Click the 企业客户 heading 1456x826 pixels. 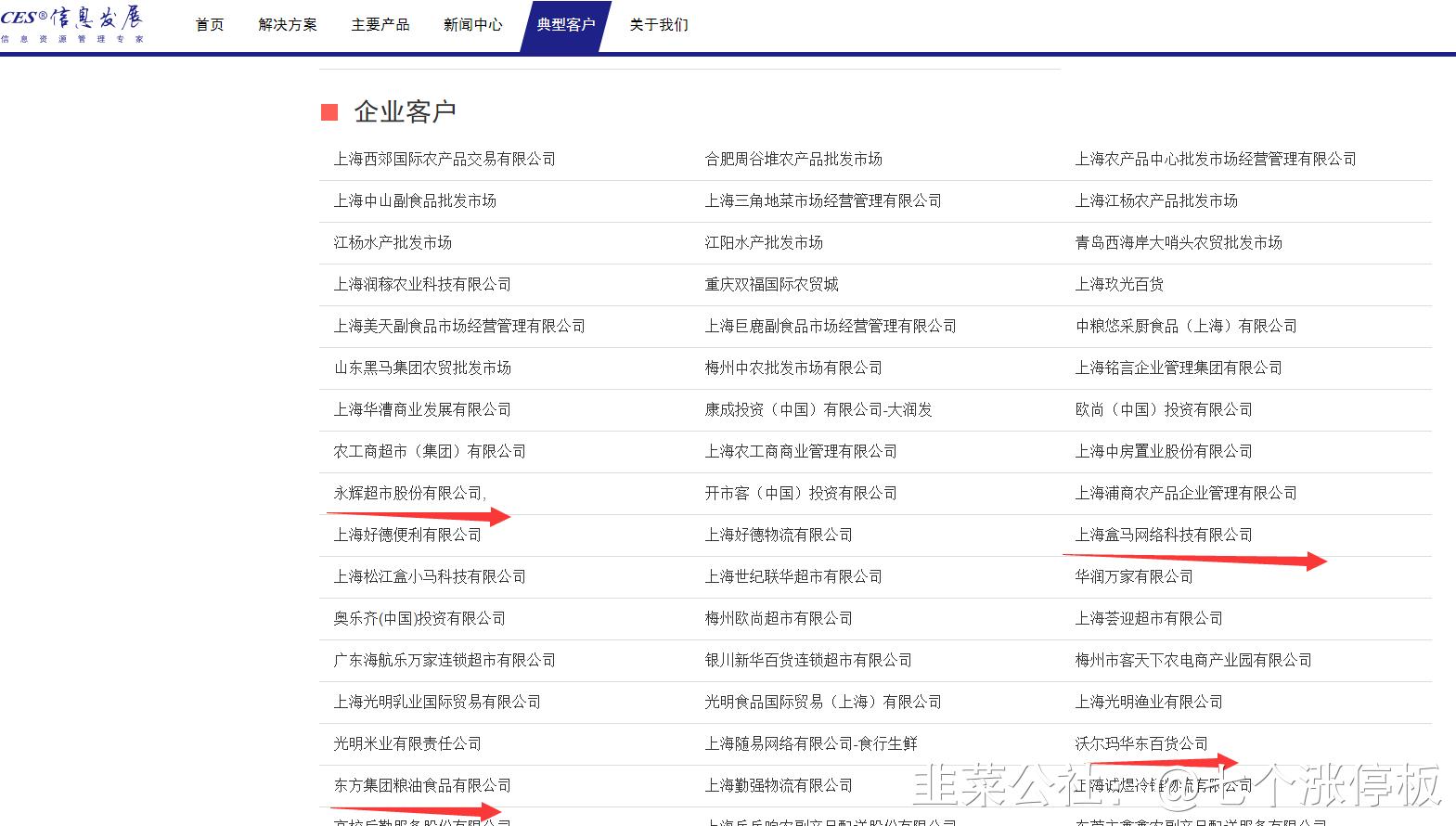pyautogui.click(x=405, y=112)
